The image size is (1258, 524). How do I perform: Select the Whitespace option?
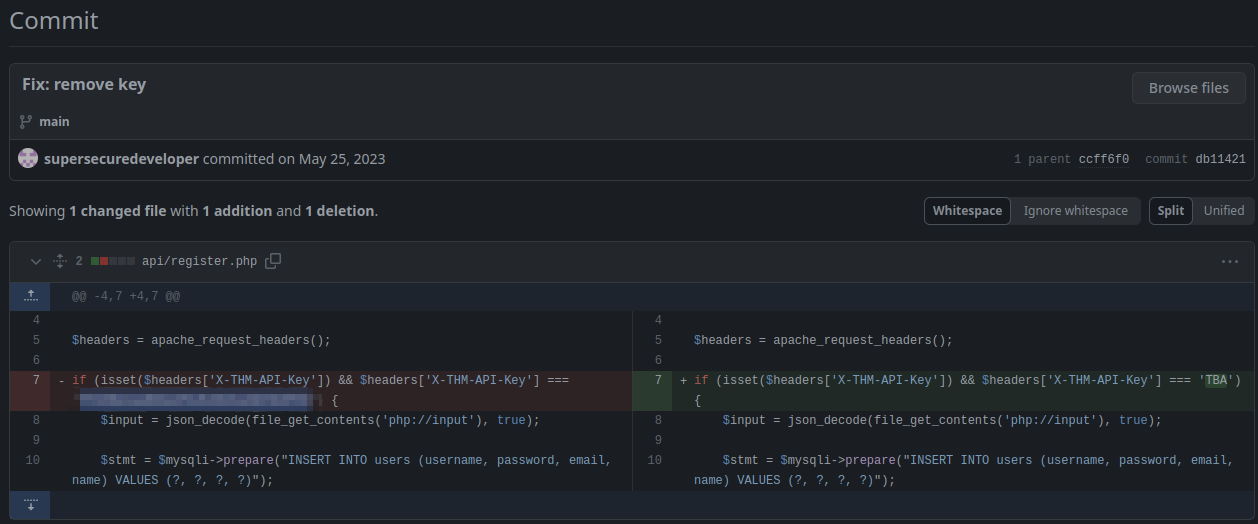(x=967, y=211)
